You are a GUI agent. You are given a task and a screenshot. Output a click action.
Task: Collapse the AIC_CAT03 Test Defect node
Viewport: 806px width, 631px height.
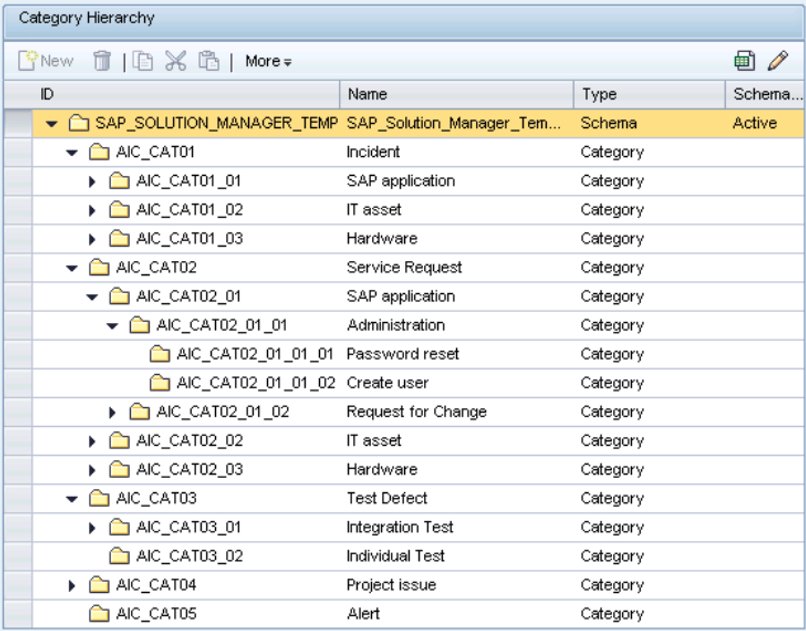coord(72,499)
